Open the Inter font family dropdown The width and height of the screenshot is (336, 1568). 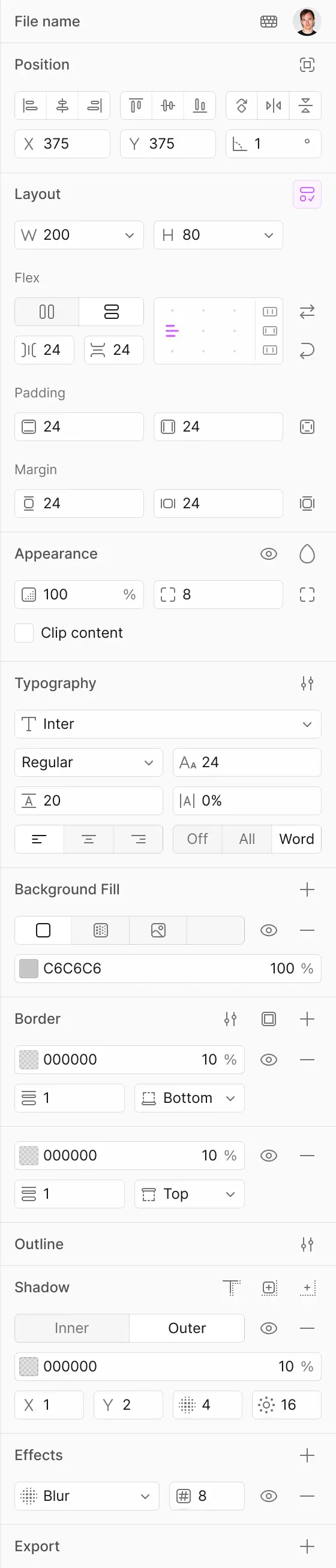pos(167,723)
